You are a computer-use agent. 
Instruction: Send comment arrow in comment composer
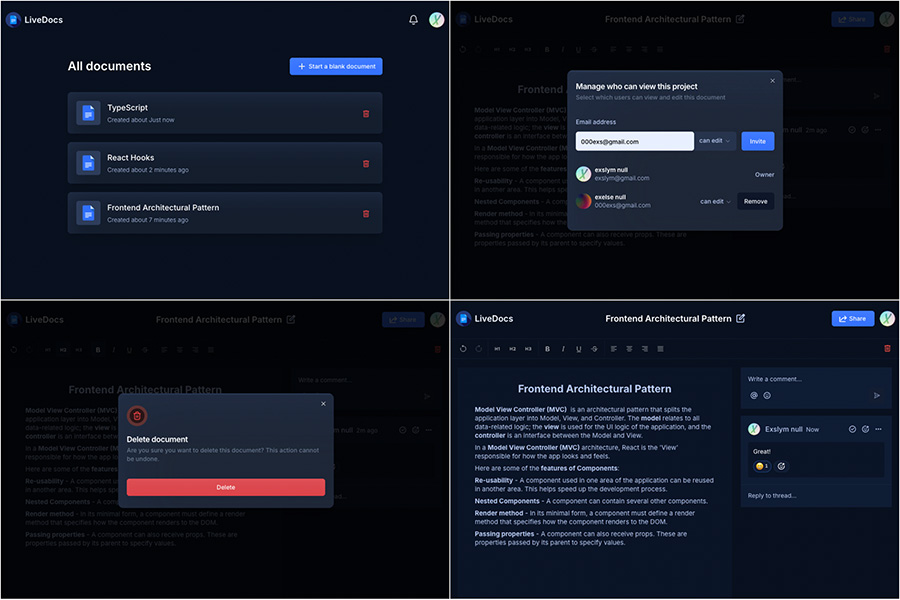[876, 395]
